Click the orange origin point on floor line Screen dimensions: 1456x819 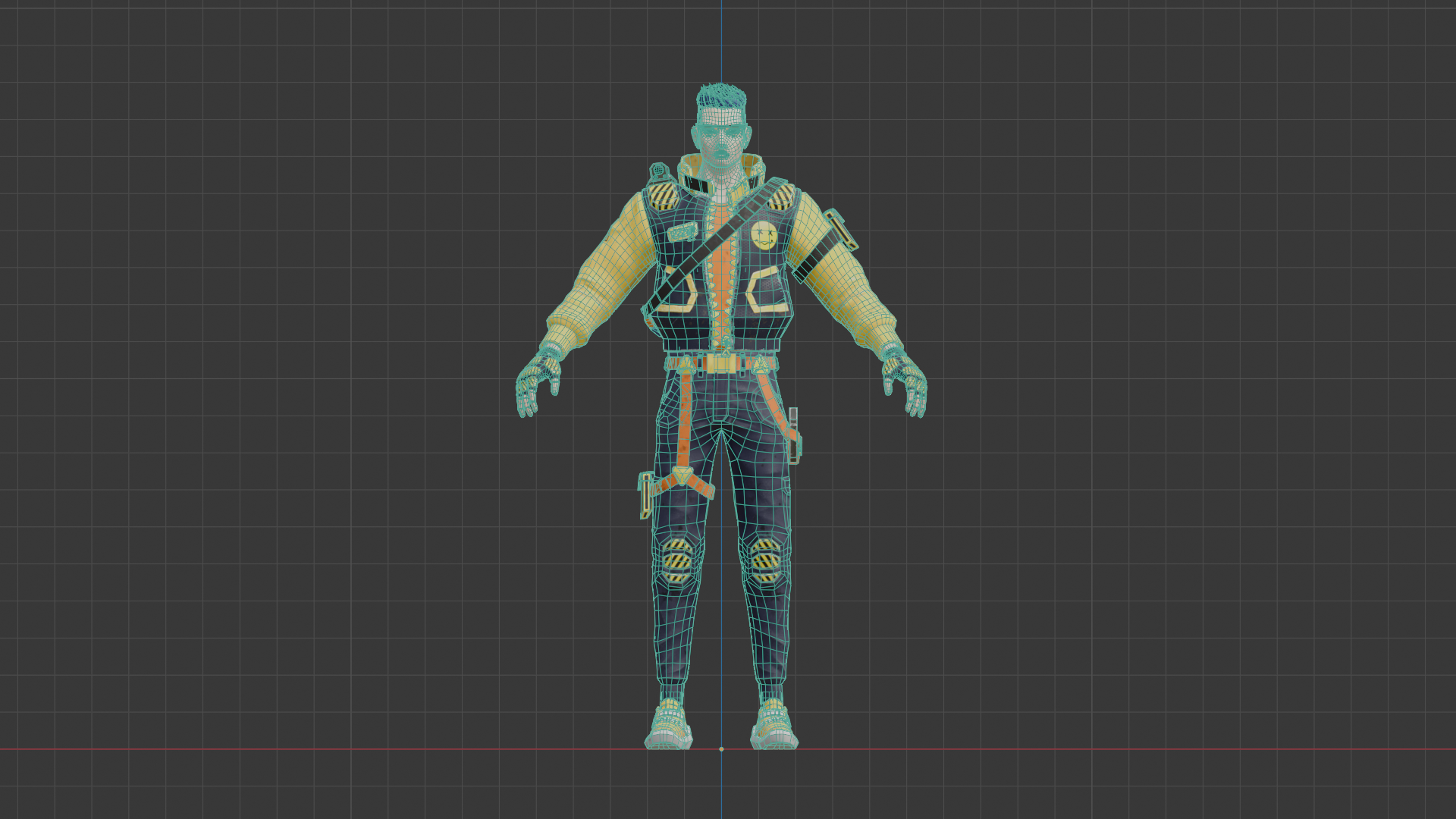[x=721, y=749]
